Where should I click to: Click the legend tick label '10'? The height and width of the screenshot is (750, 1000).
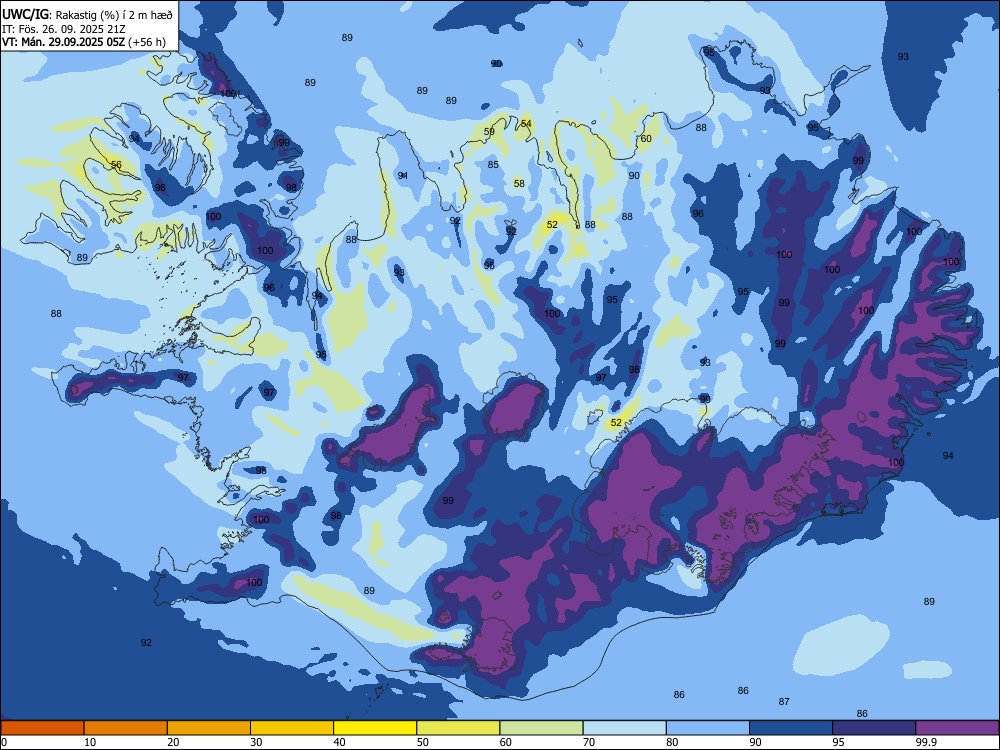pos(90,742)
